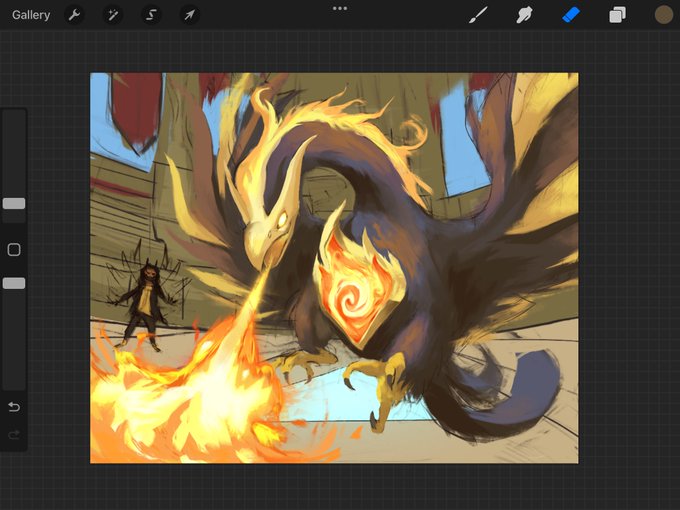Tap the brush size slider handle

click(x=14, y=203)
